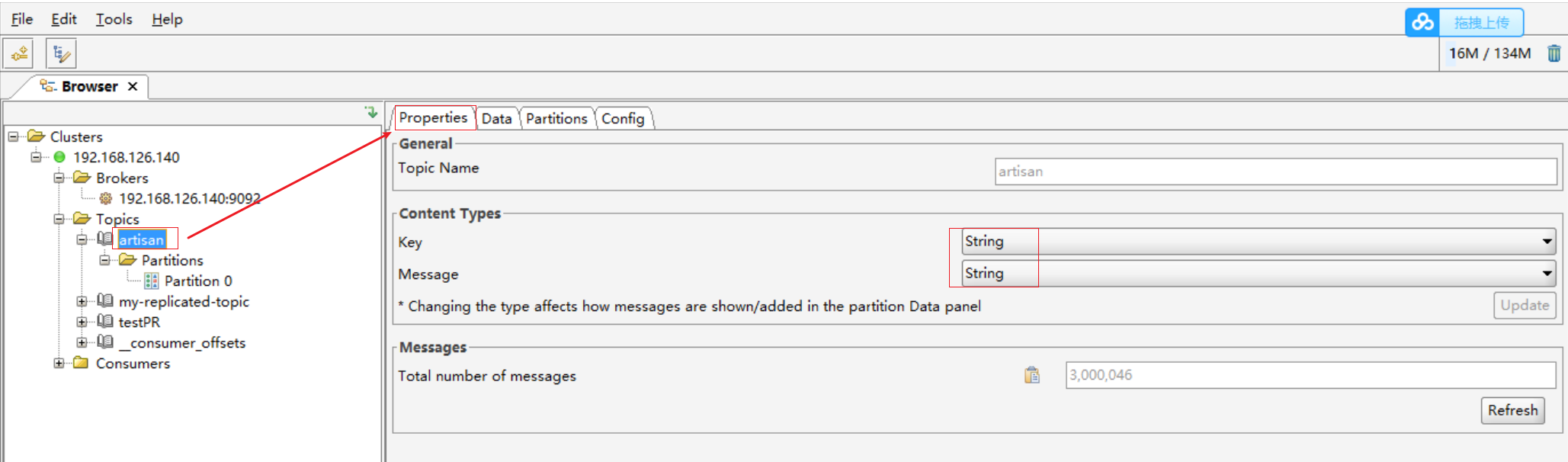Expand the my-replicated-topic node

(82, 301)
